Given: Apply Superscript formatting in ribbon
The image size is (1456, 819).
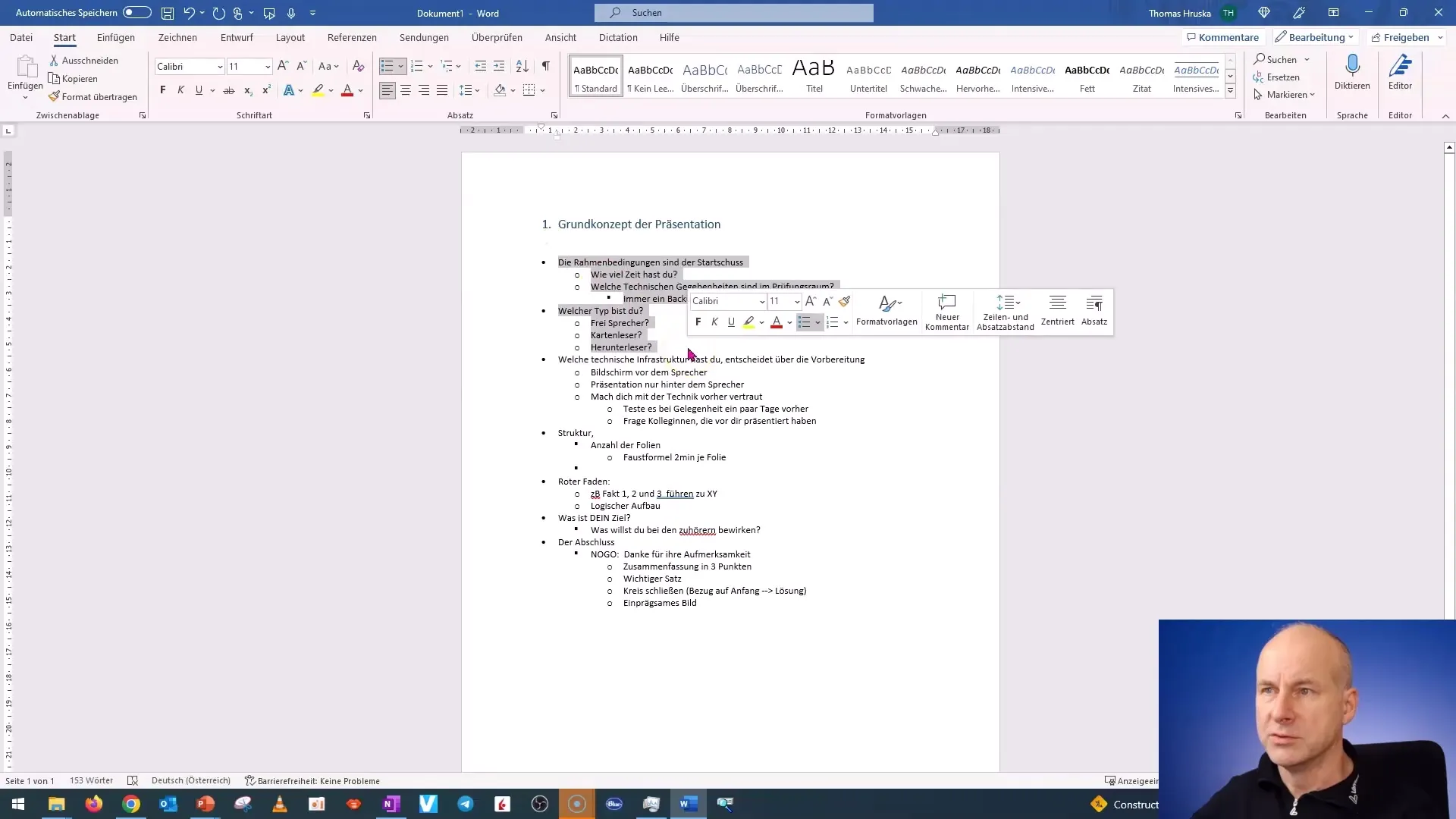Looking at the screenshot, I should tap(266, 90).
